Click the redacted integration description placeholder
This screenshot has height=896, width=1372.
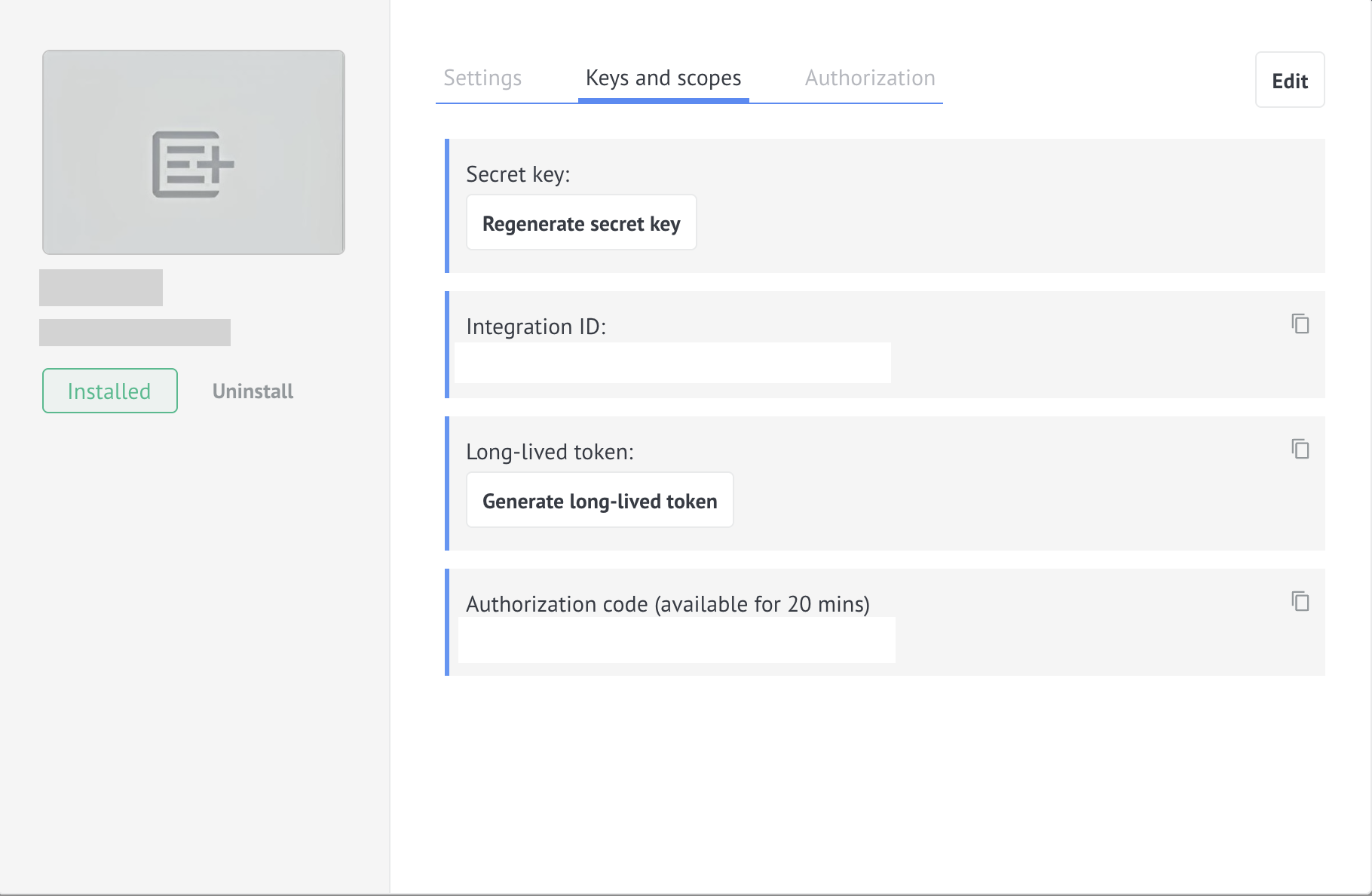(135, 333)
